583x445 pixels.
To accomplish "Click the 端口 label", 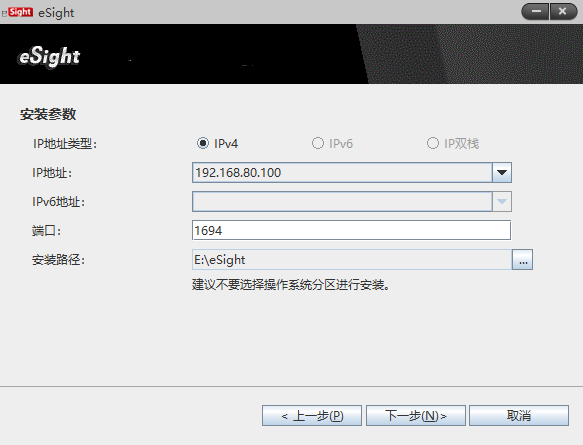I will coord(46,230).
